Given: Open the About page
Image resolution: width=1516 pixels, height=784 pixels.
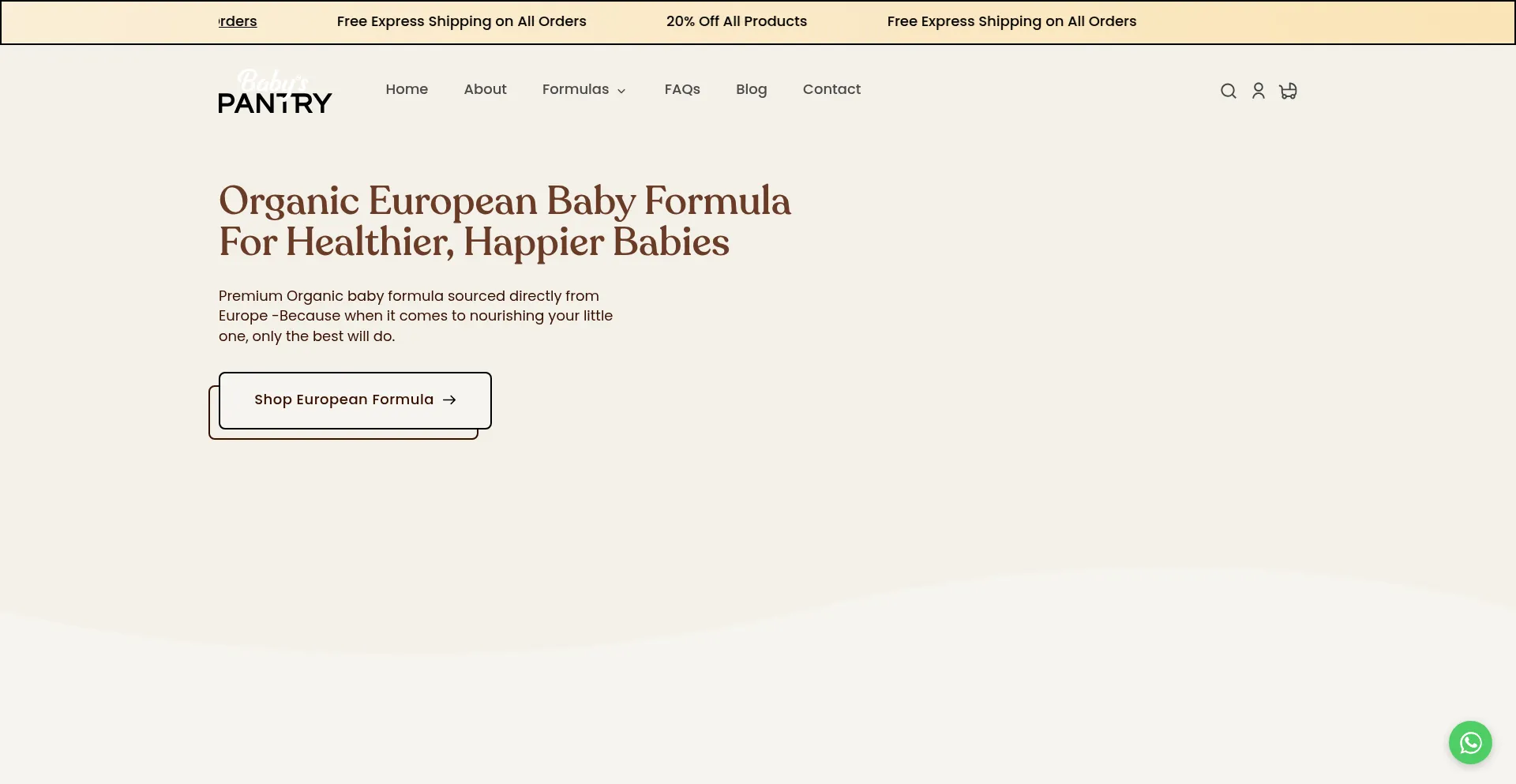Looking at the screenshot, I should (x=485, y=89).
